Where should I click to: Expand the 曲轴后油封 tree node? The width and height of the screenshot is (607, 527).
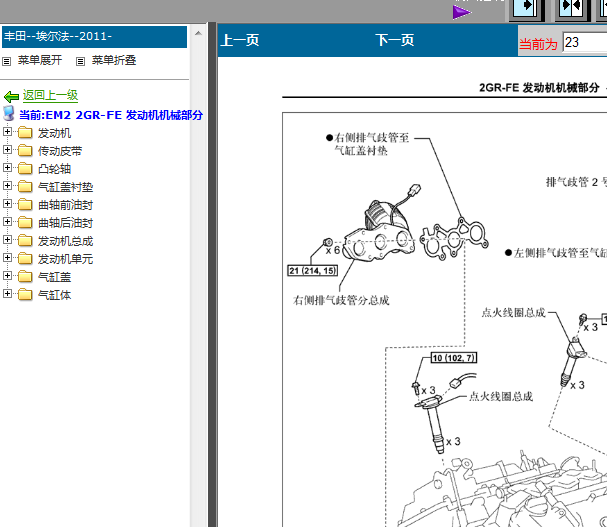(7, 221)
